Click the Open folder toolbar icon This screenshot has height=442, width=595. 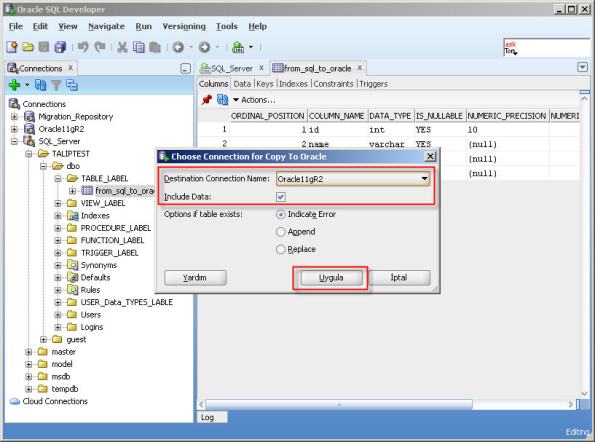(x=28, y=47)
